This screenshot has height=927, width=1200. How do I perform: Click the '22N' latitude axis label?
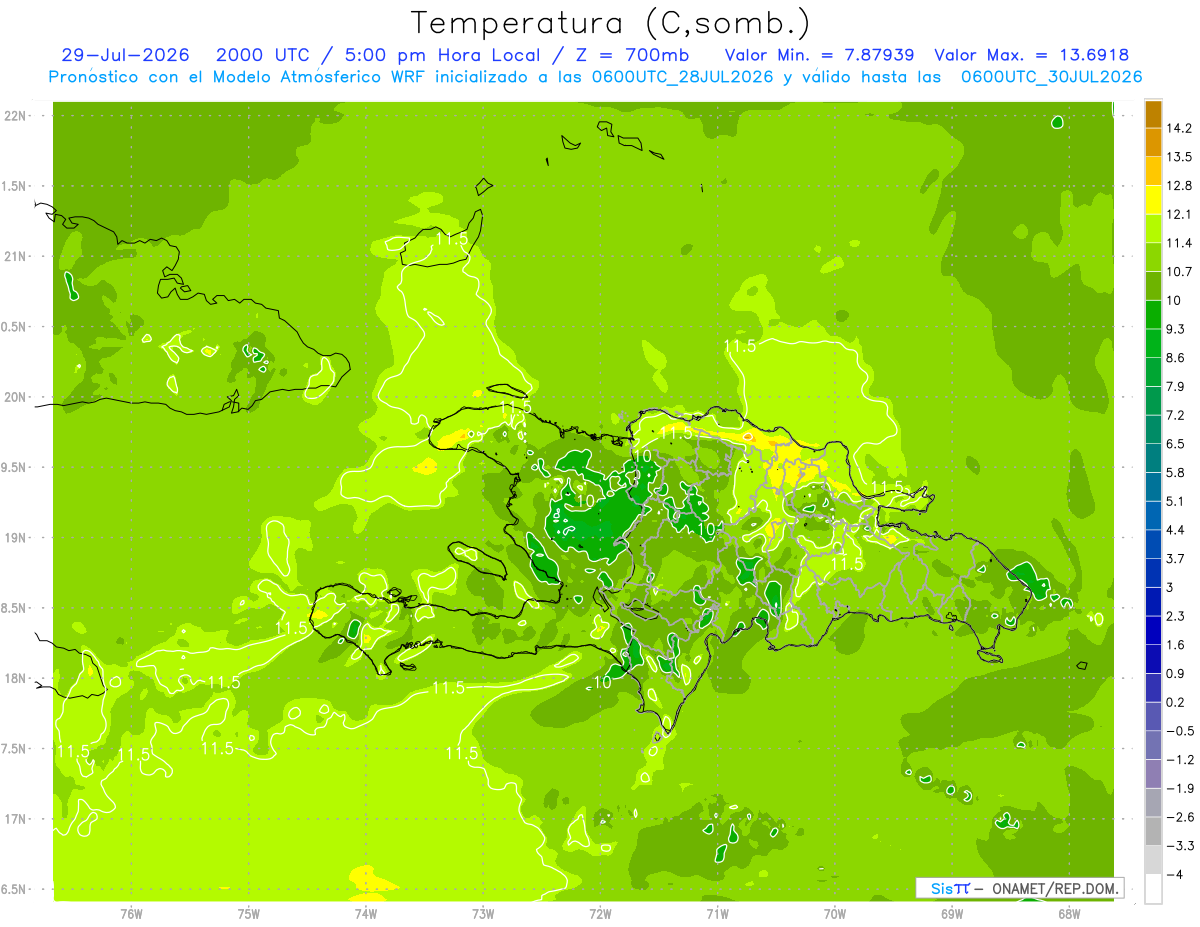point(15,116)
